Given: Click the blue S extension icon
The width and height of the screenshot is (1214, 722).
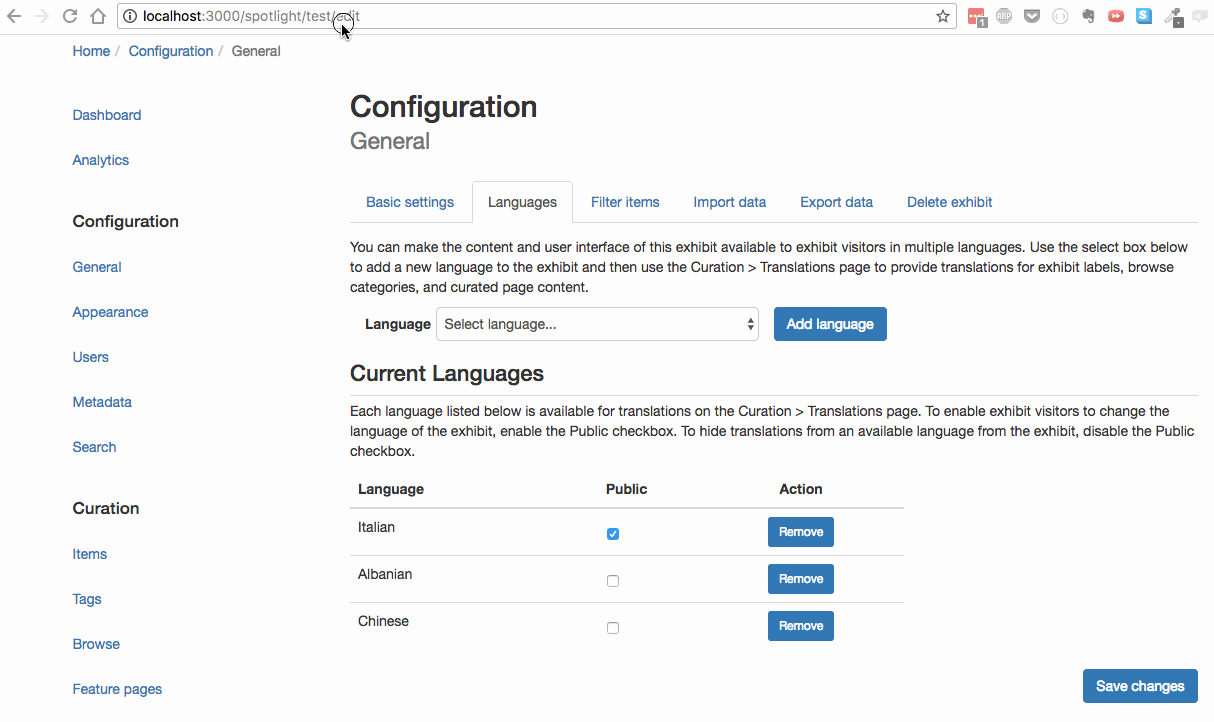Looking at the screenshot, I should [1144, 15].
